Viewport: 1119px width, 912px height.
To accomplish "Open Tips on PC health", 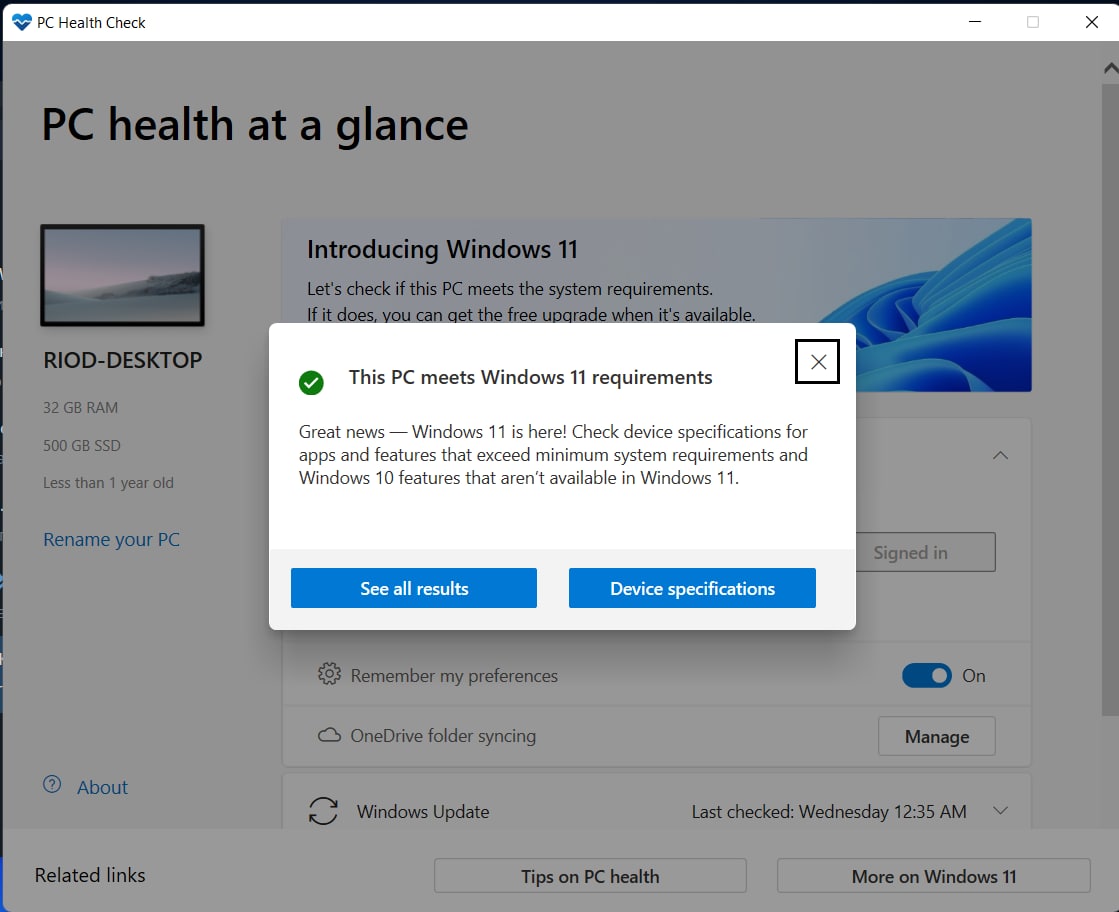I will point(590,876).
